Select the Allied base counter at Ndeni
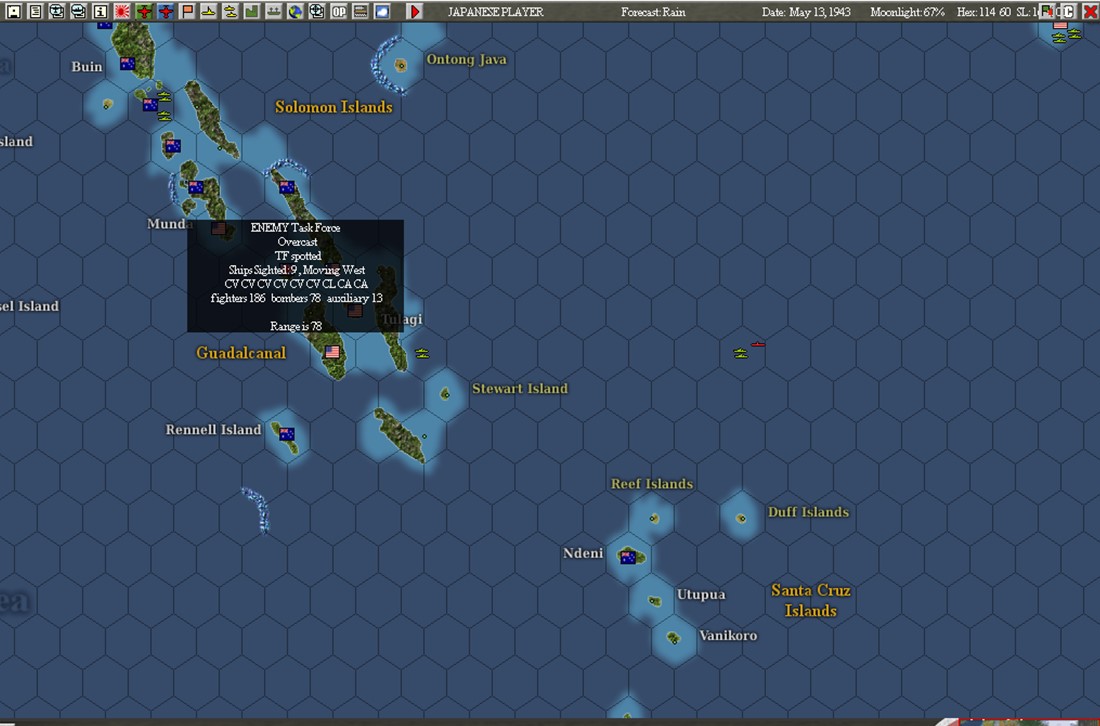 pos(628,556)
